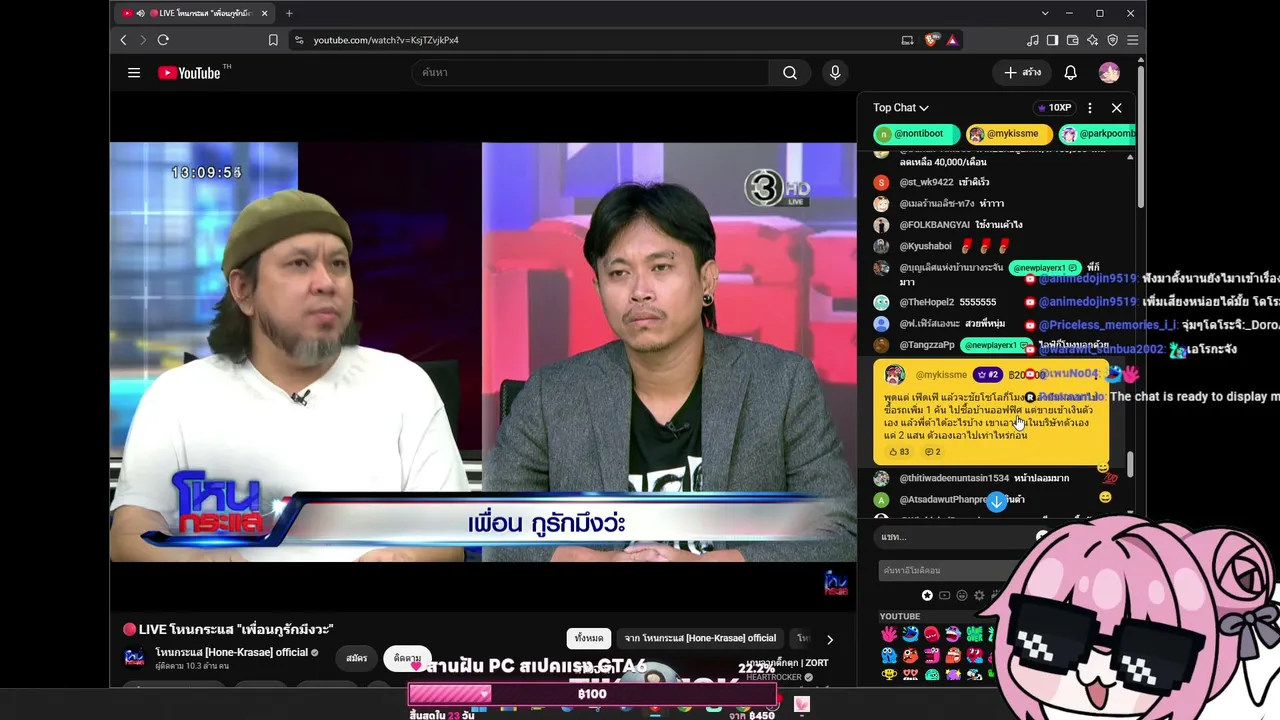
Task: Open the Brave Wallet icon
Action: pyautogui.click(x=1073, y=40)
